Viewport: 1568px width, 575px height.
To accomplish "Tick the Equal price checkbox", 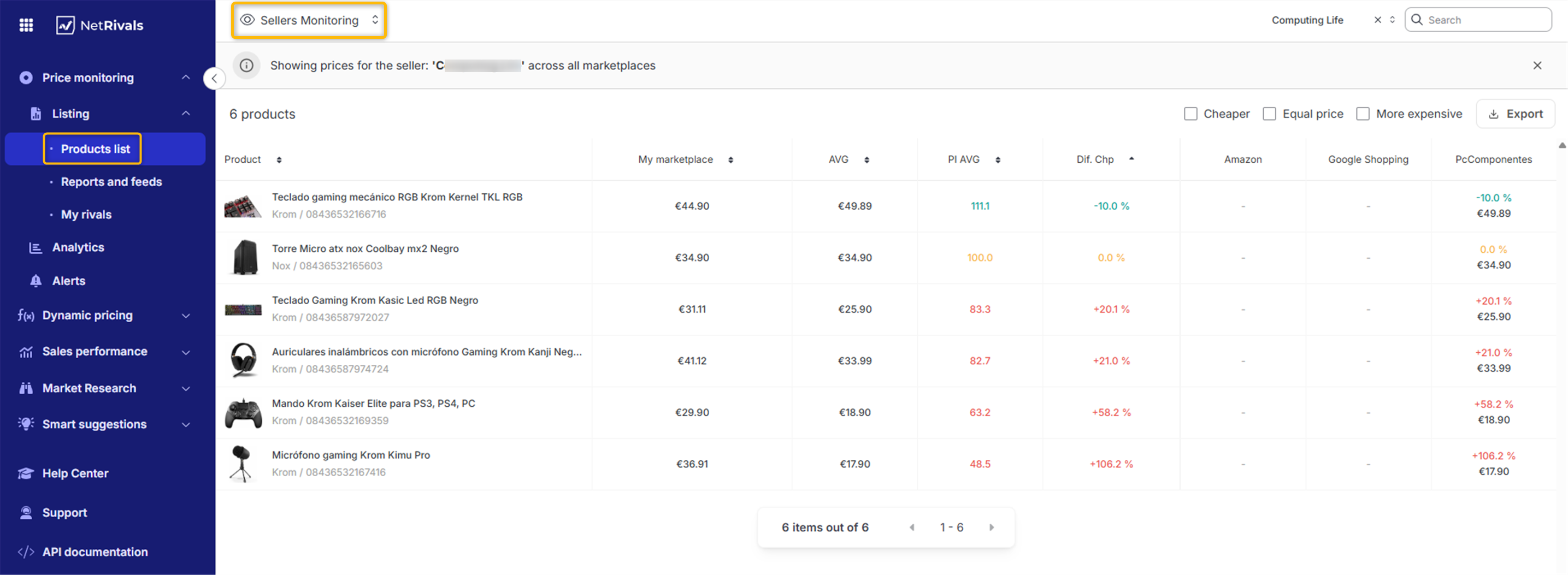I will (1269, 114).
